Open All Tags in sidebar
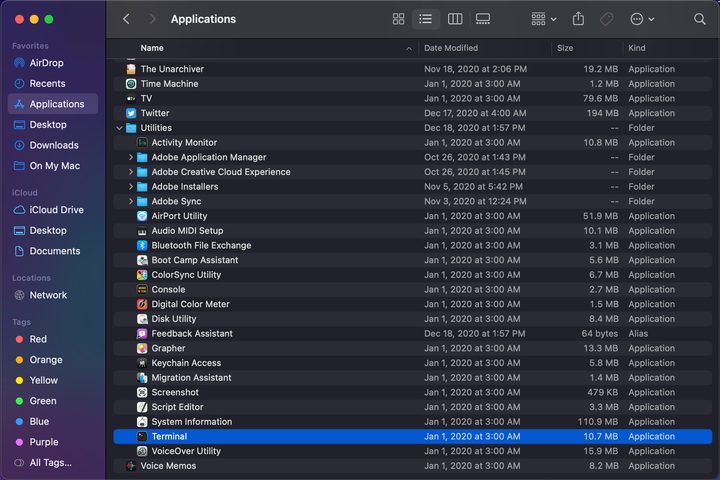 (x=53, y=463)
